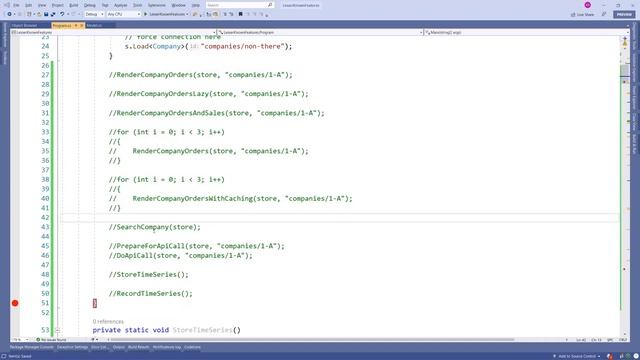Open the Debug menu
The image size is (640, 360).
(89, 5)
